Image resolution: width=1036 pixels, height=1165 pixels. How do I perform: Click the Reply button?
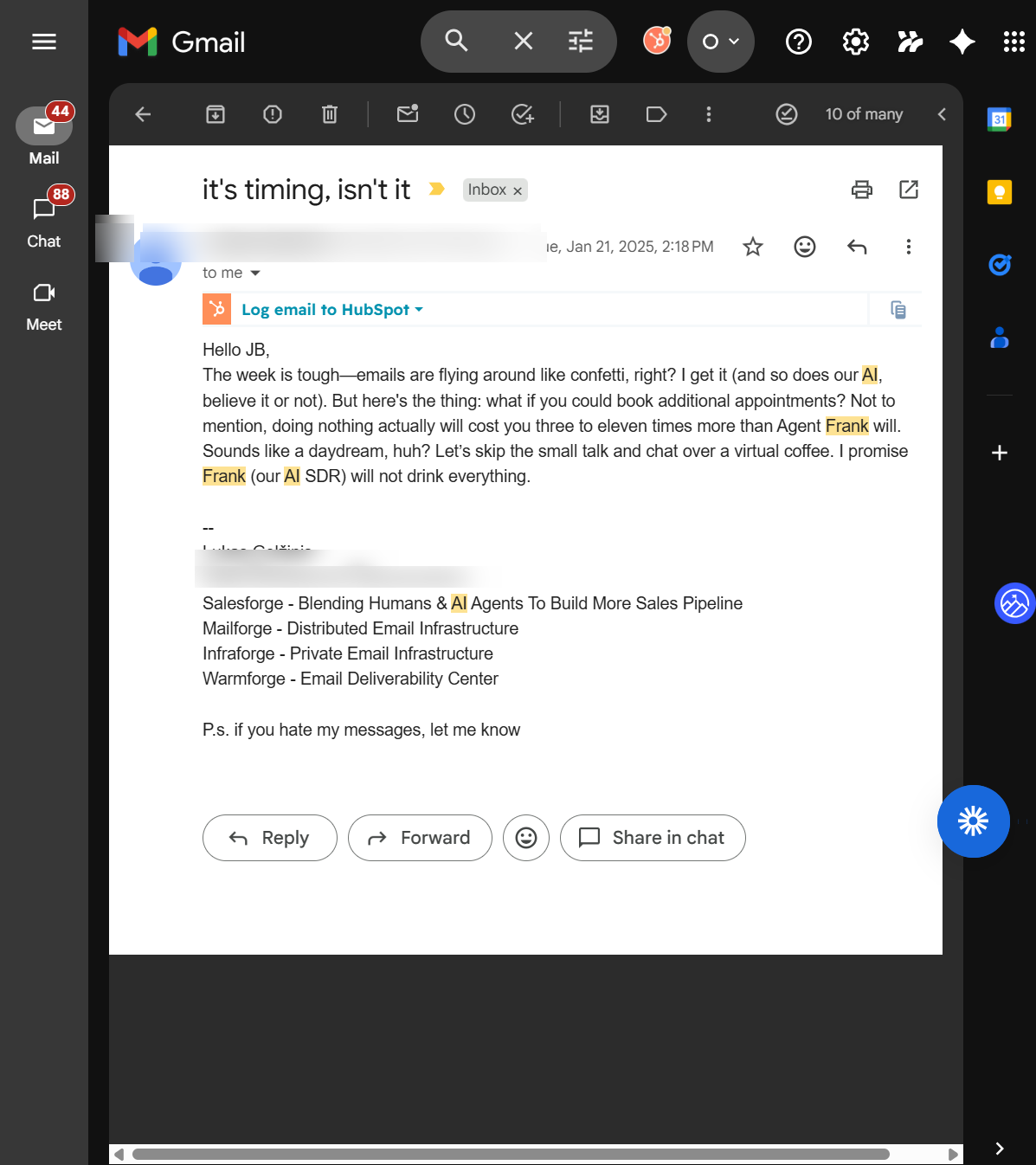pos(270,838)
